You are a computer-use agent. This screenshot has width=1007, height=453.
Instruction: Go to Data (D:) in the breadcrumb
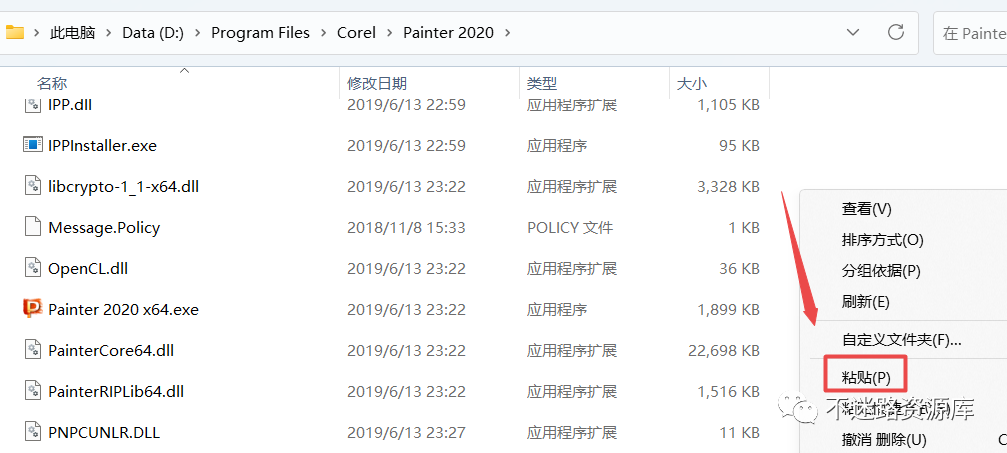(x=153, y=33)
